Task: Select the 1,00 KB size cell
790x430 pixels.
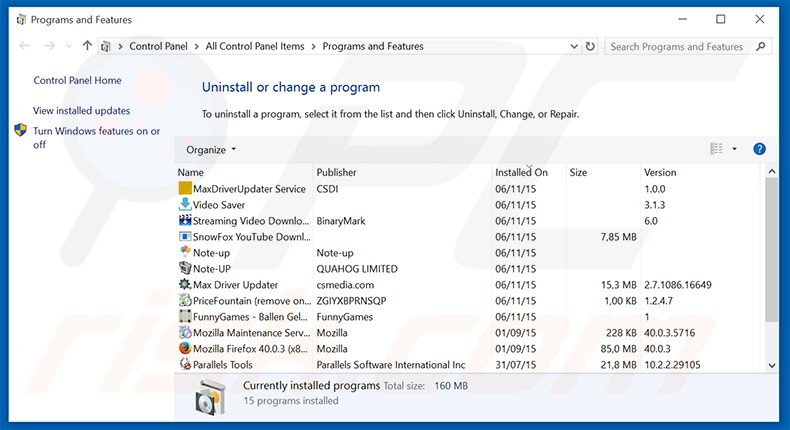Action: click(620, 301)
